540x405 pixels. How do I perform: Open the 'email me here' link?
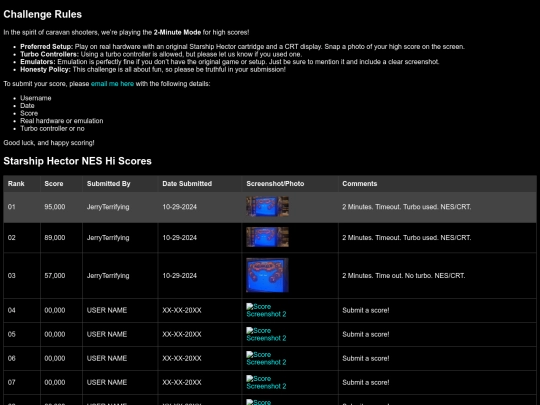tap(112, 84)
